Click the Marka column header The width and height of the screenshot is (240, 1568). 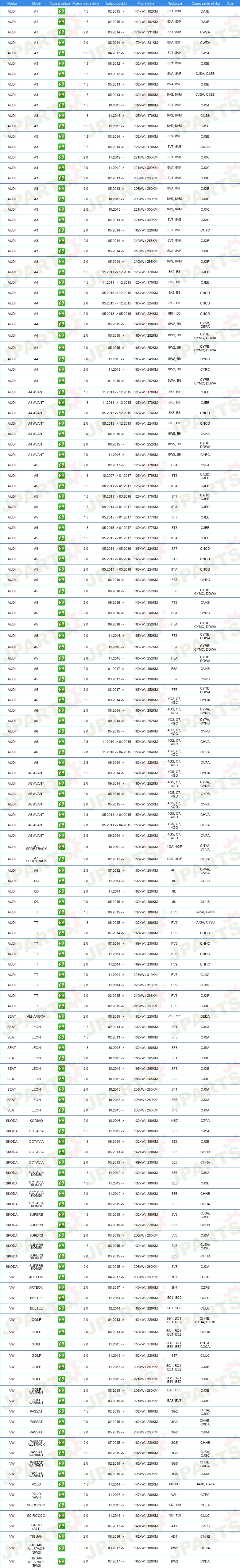coord(12,3)
